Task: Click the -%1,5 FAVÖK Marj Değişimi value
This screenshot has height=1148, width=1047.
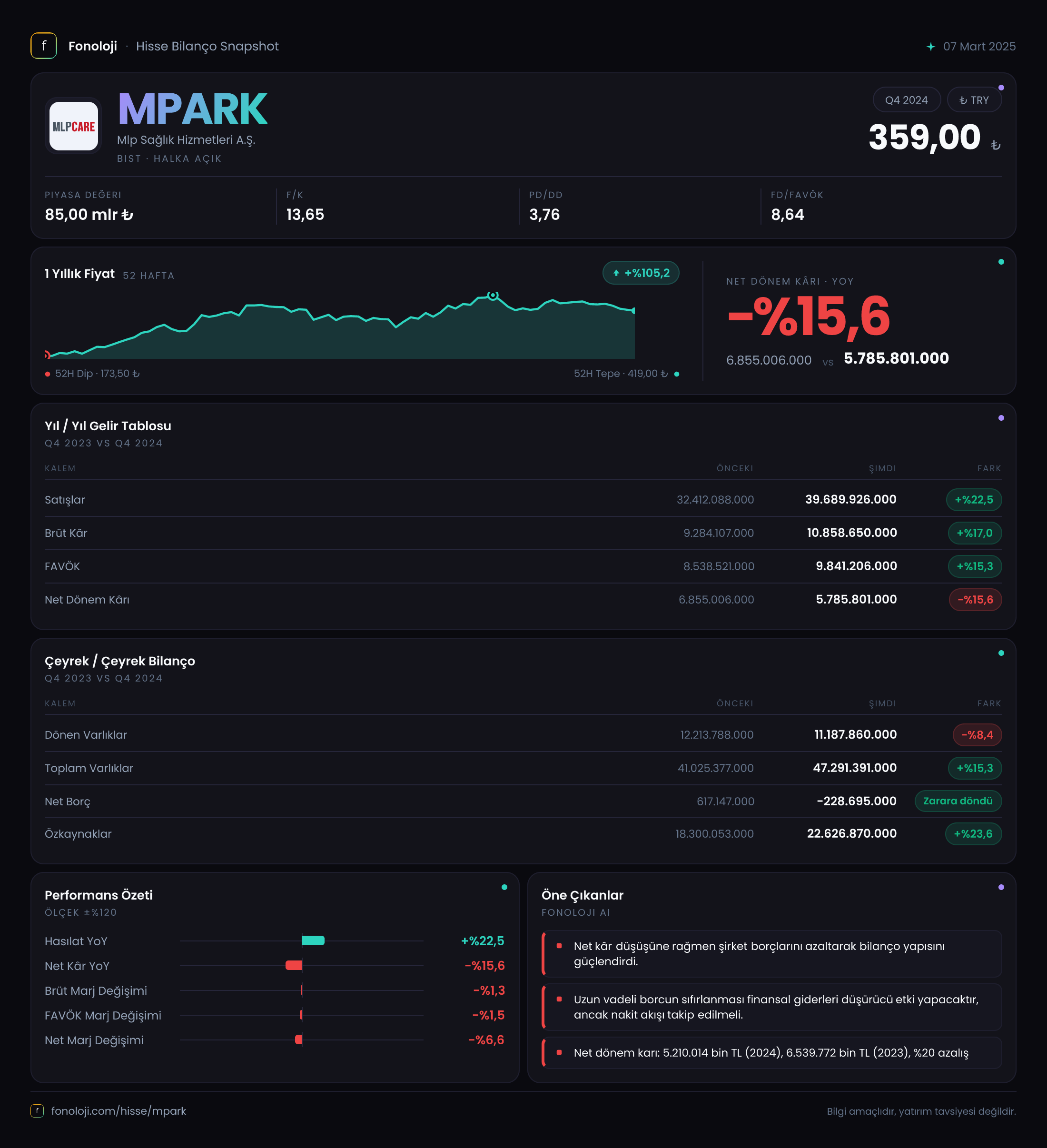Action: (488, 1015)
